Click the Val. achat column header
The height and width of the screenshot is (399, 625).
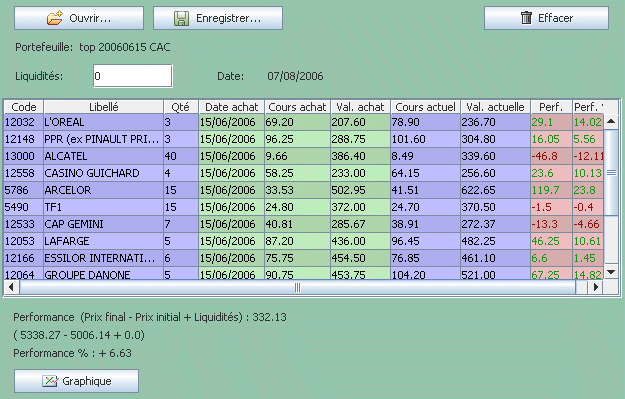point(360,107)
